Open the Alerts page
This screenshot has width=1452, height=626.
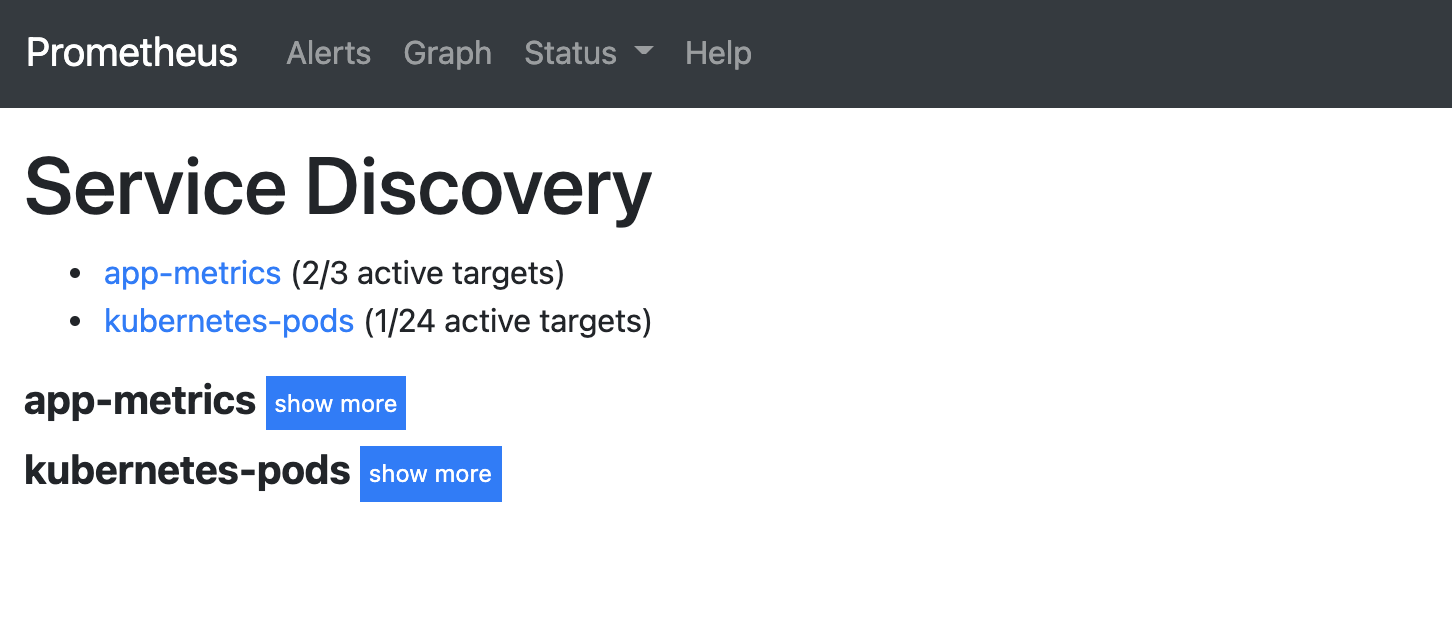tap(328, 53)
